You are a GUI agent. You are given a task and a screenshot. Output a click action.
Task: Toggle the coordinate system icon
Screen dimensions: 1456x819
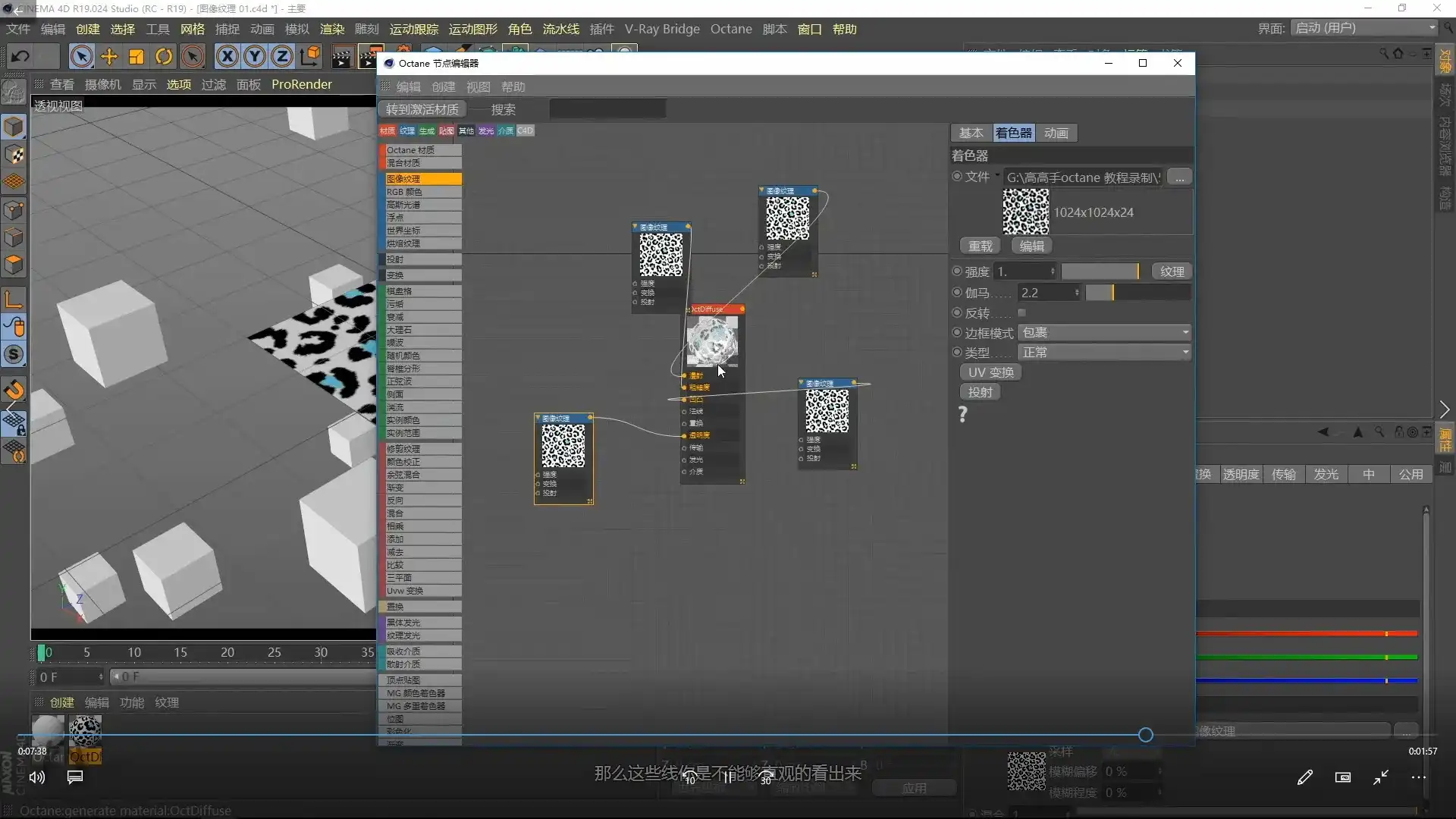310,56
